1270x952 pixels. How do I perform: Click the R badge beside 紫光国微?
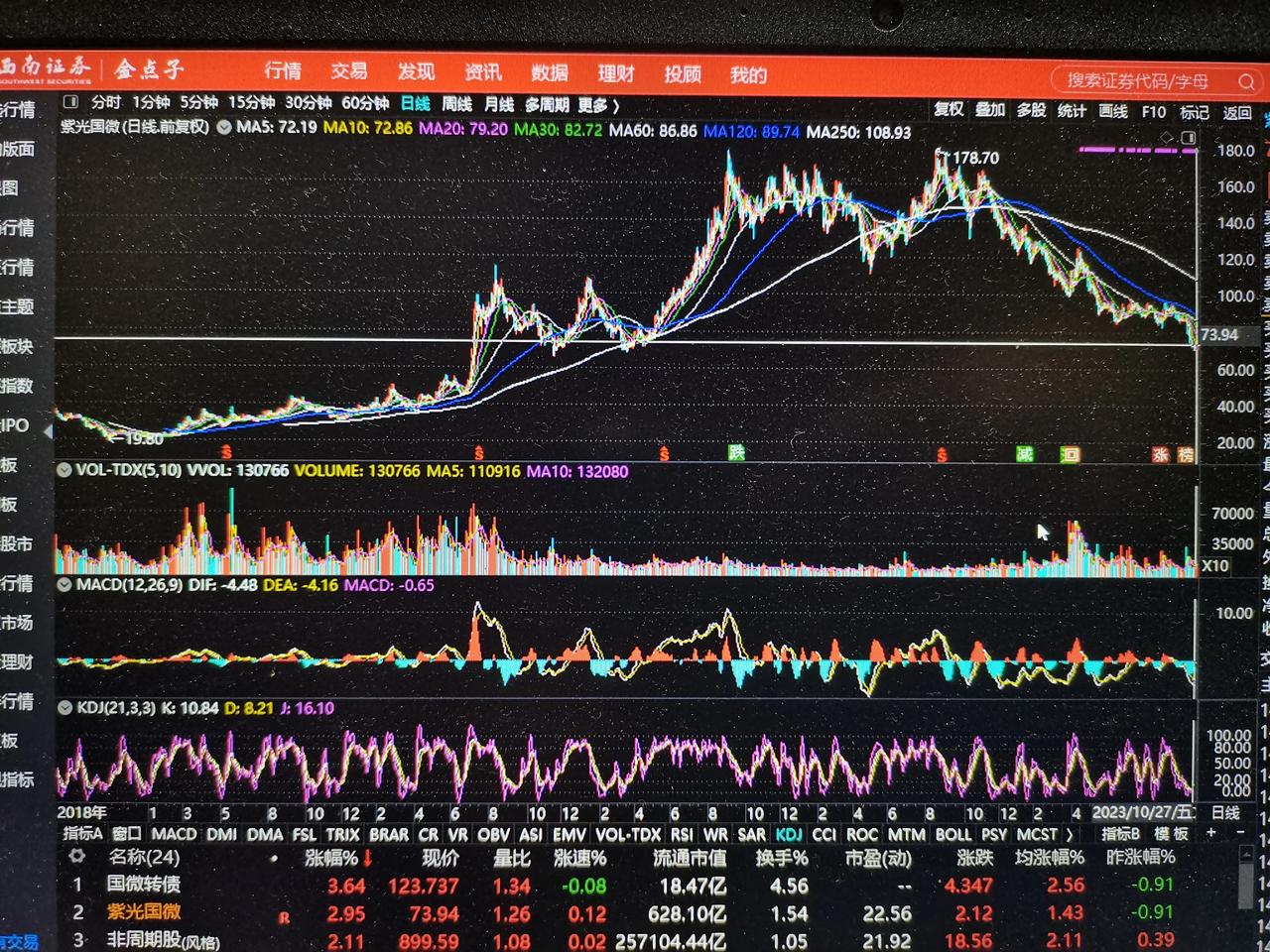[284, 917]
